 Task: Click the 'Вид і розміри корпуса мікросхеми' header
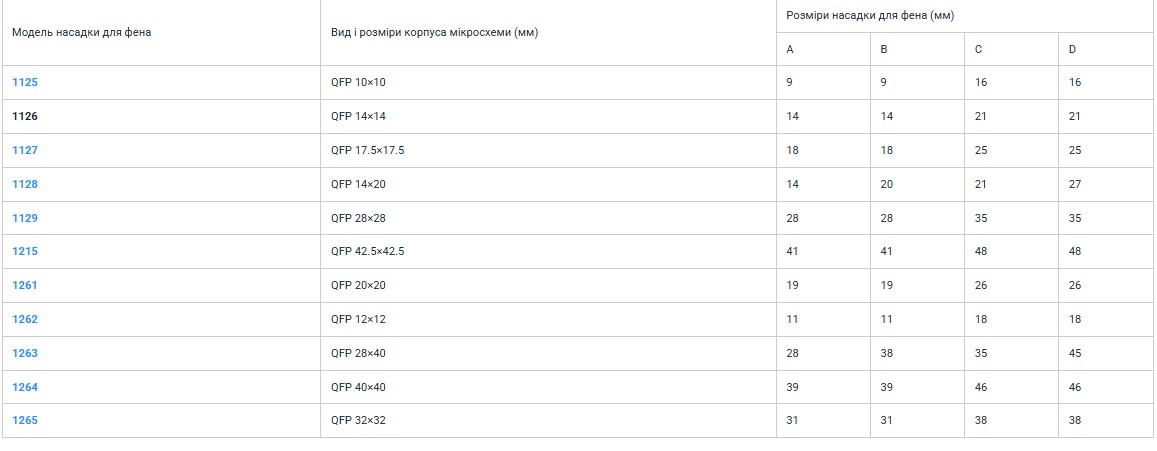(x=435, y=32)
